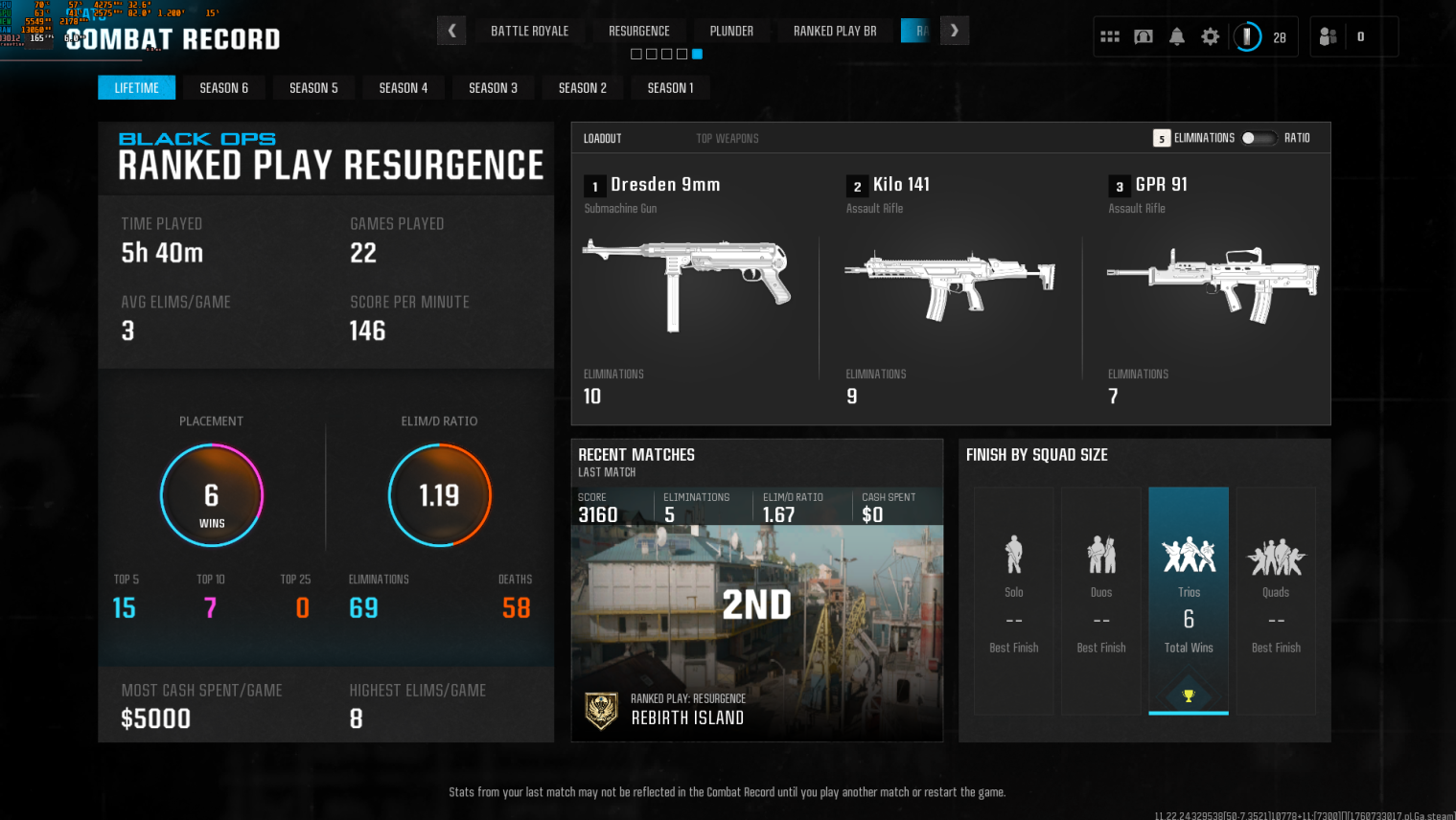Open the Top Weapons tab
1456x820 pixels.
(728, 139)
